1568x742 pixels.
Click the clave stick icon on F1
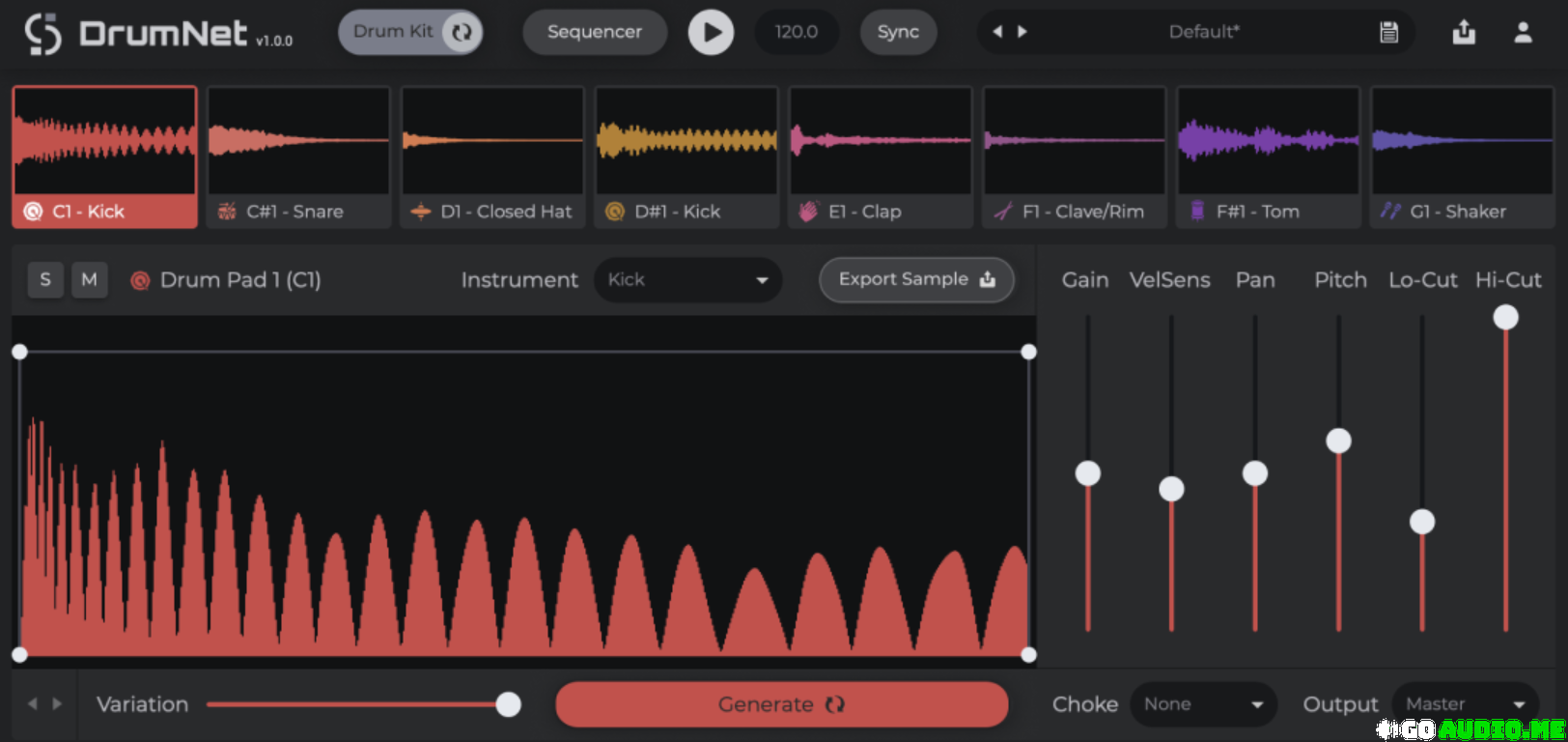1003,212
